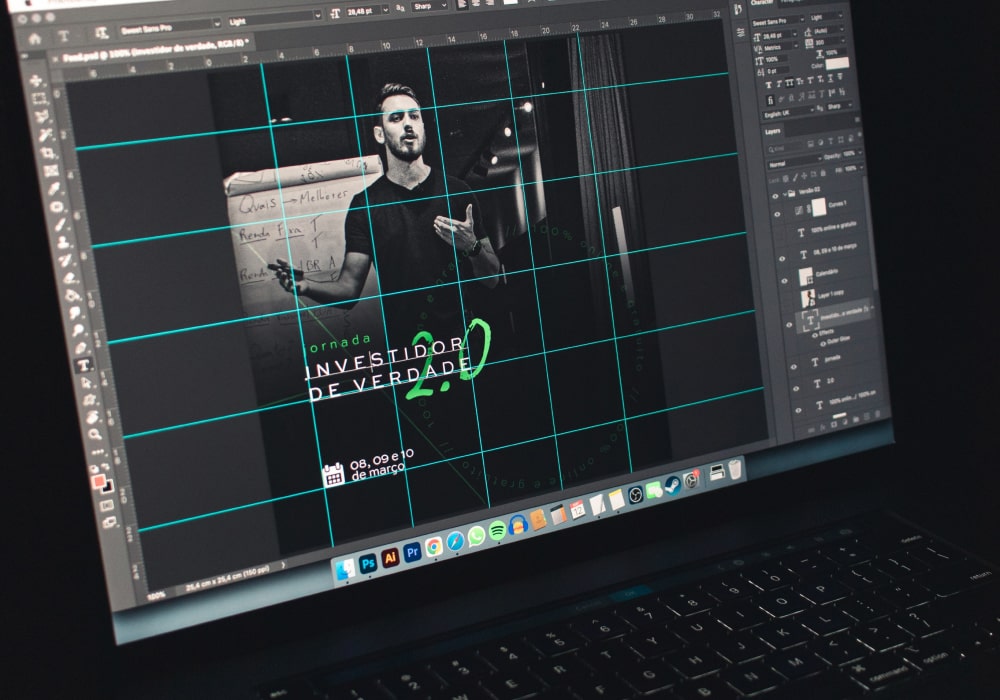Viewport: 1000px width, 700px height.
Task: Click the lock all layer icon
Action: [823, 173]
